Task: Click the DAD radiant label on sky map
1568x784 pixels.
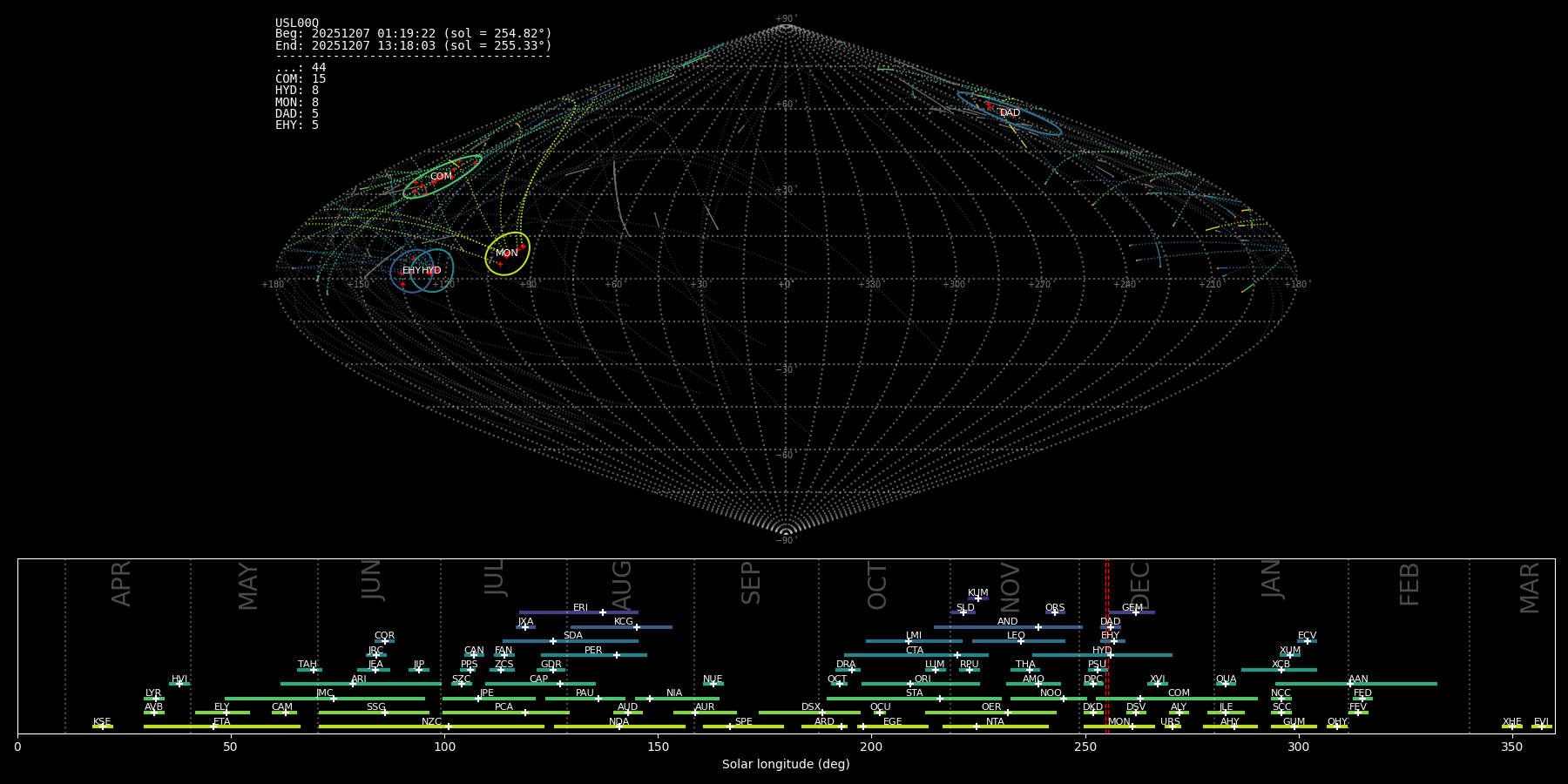Action: [x=1010, y=113]
